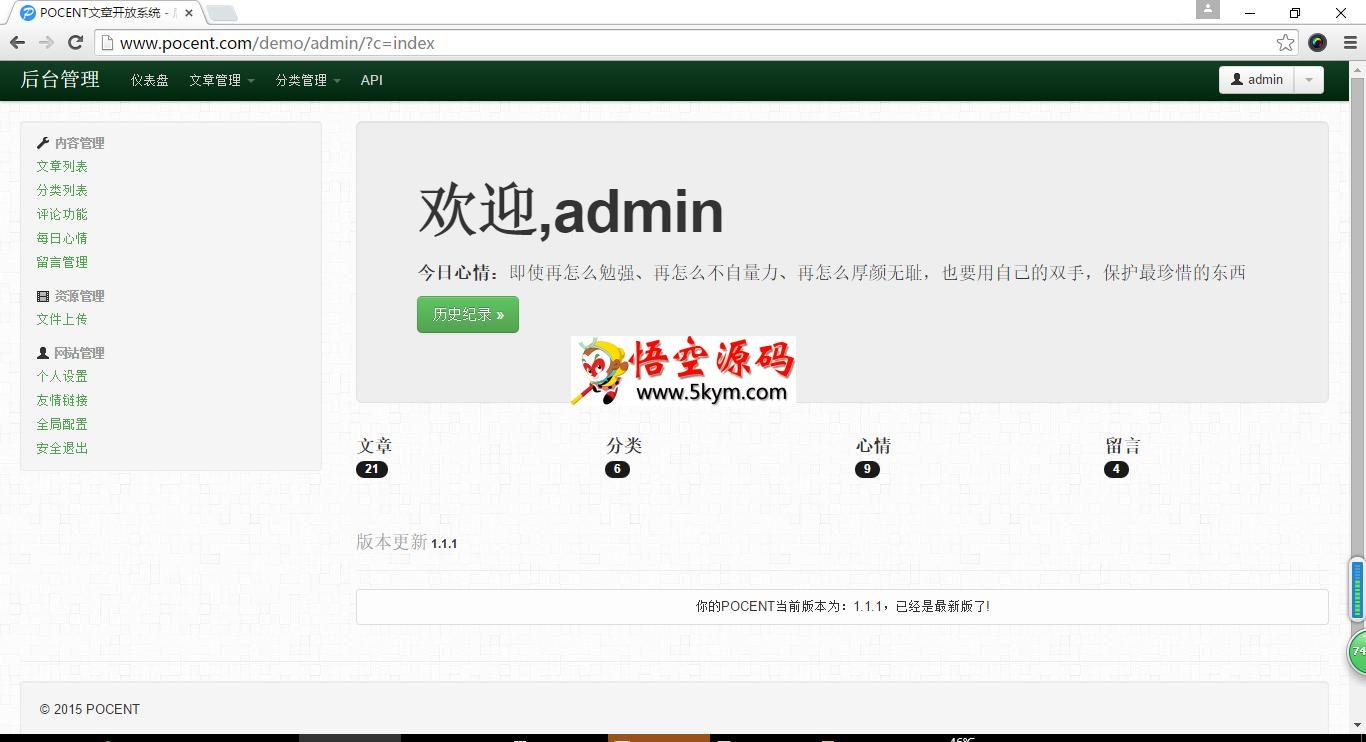Open 分类列表 in the sidebar
Viewport: 1366px width, 742px height.
tap(62, 190)
